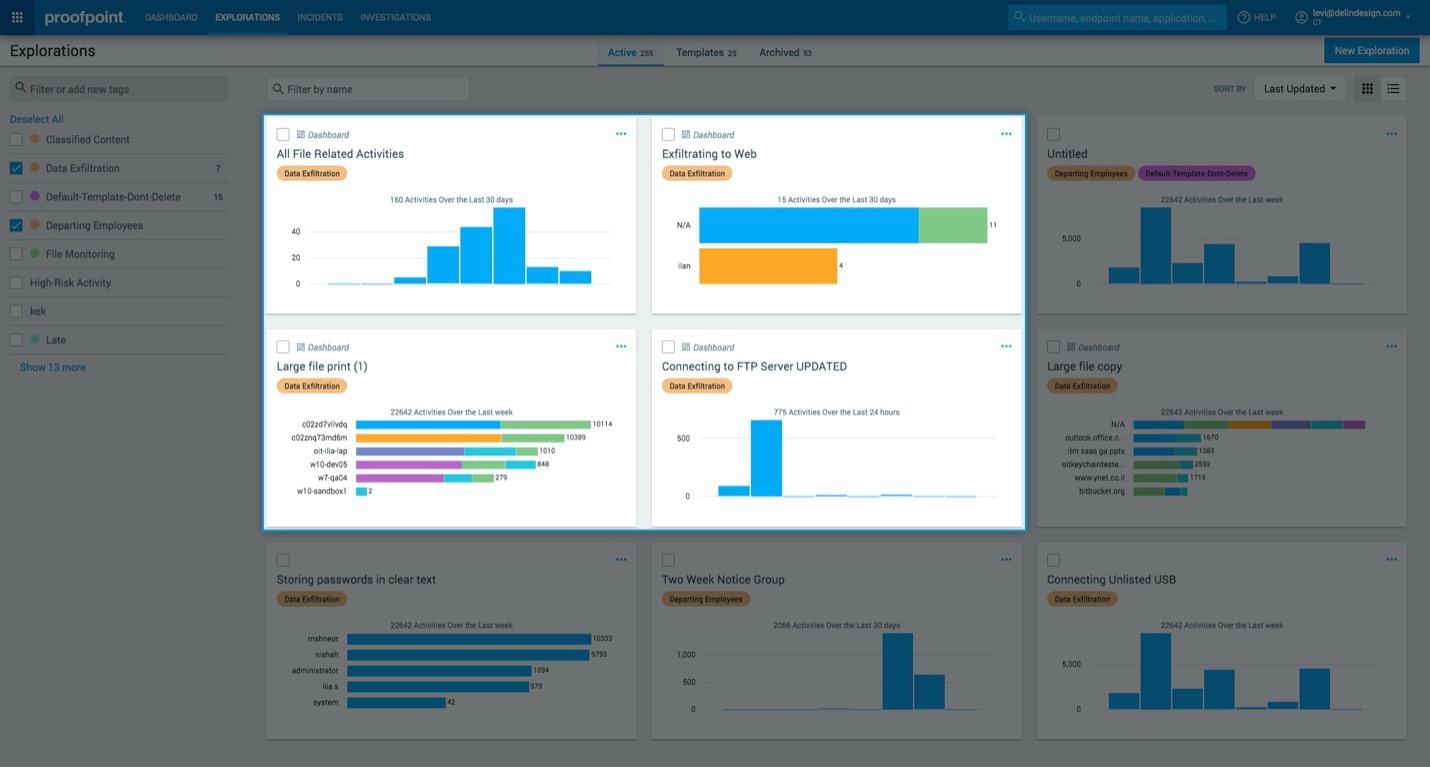Open ellipsis menu on Connecting to FTP Server card
The width and height of the screenshot is (1430, 770).
point(1006,347)
